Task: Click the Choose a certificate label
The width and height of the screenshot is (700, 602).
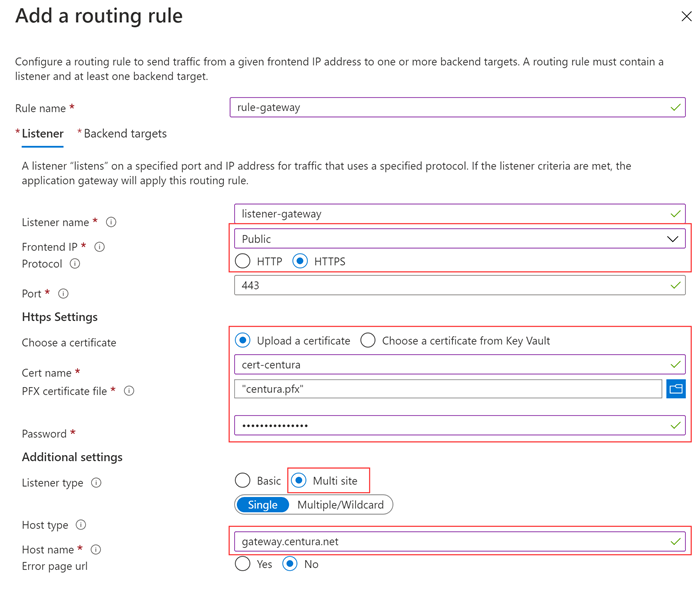Action: (x=69, y=343)
